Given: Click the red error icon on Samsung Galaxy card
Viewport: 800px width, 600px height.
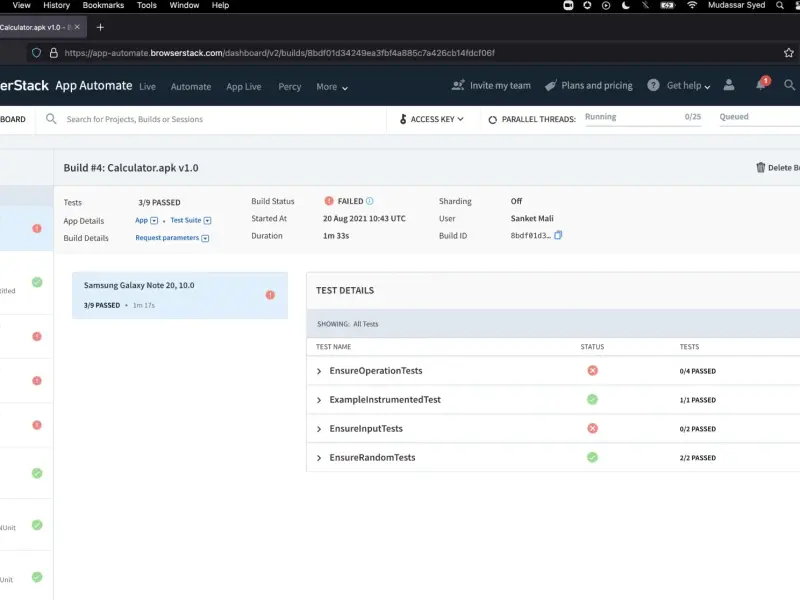Looking at the screenshot, I should click(x=270, y=295).
